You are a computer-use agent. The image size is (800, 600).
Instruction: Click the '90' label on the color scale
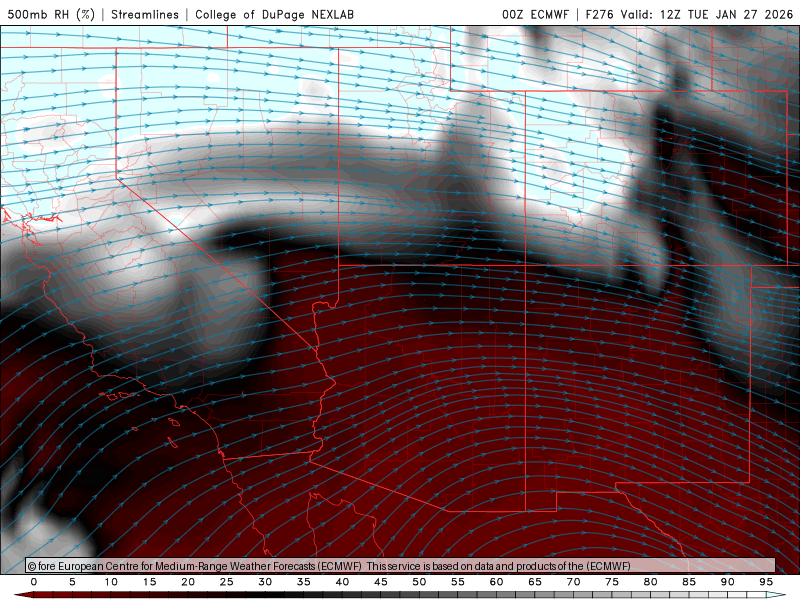(728, 582)
